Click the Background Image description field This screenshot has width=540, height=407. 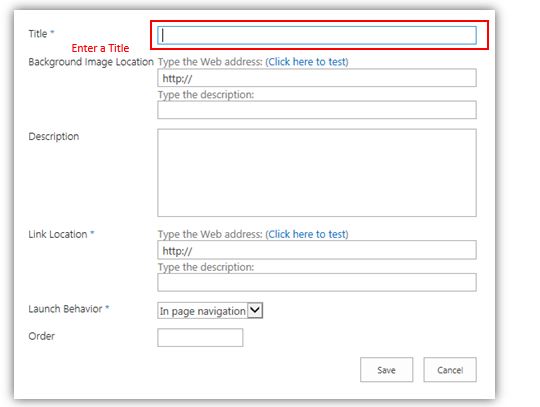tap(317, 110)
